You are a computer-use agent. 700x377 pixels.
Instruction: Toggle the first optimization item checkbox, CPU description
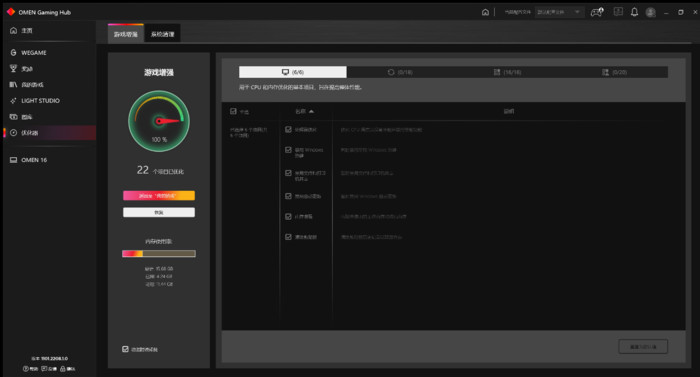point(288,130)
